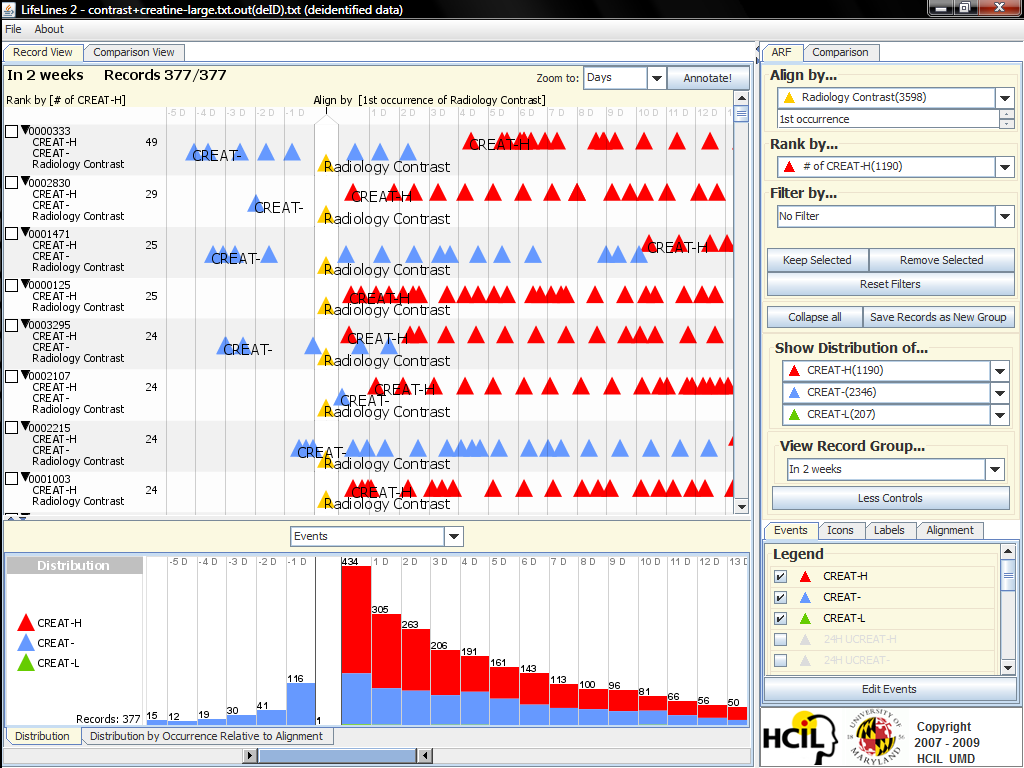Switch to the Comparison View tab
Image resolution: width=1024 pixels, height=768 pixels.
click(x=134, y=52)
